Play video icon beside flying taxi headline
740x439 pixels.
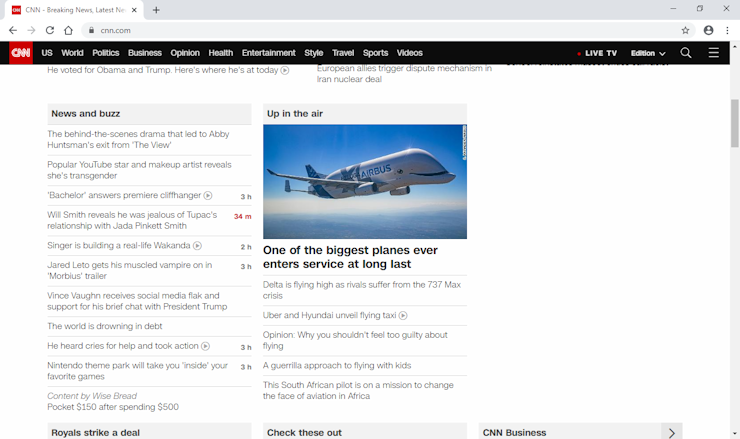[403, 315]
